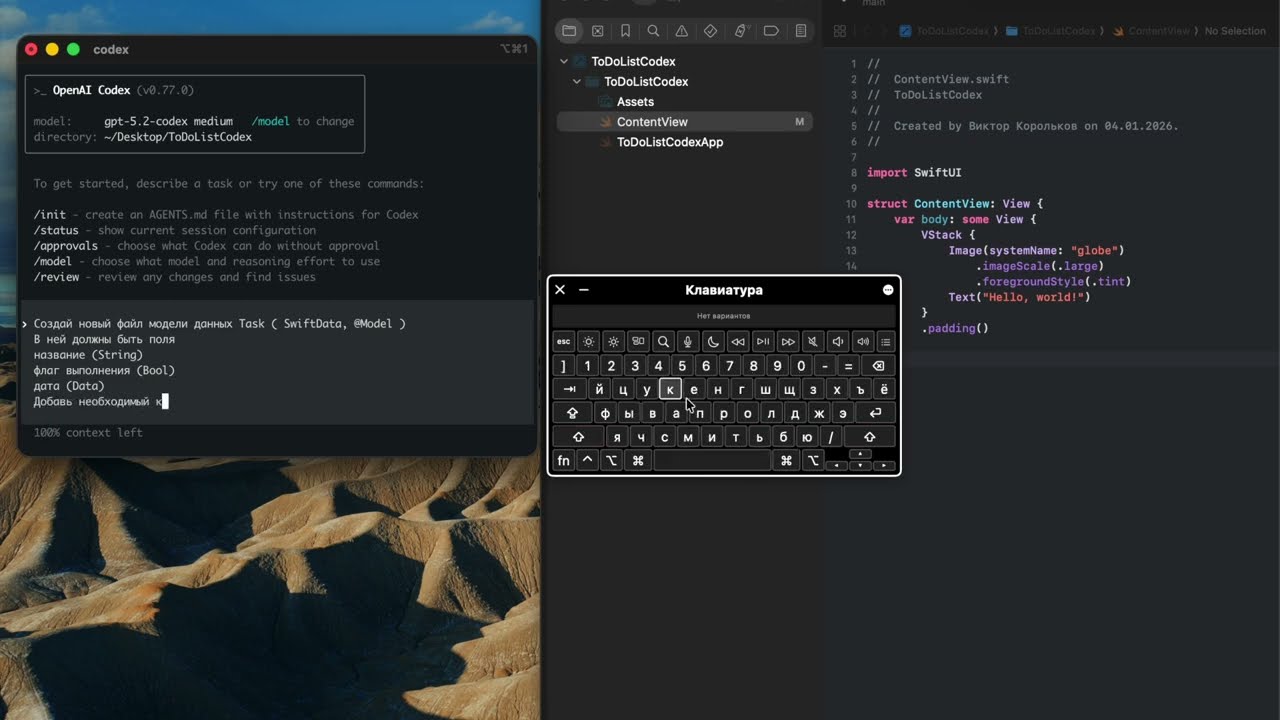This screenshot has height=720, width=1280.
Task: Click the /review command text
Action: (x=57, y=277)
